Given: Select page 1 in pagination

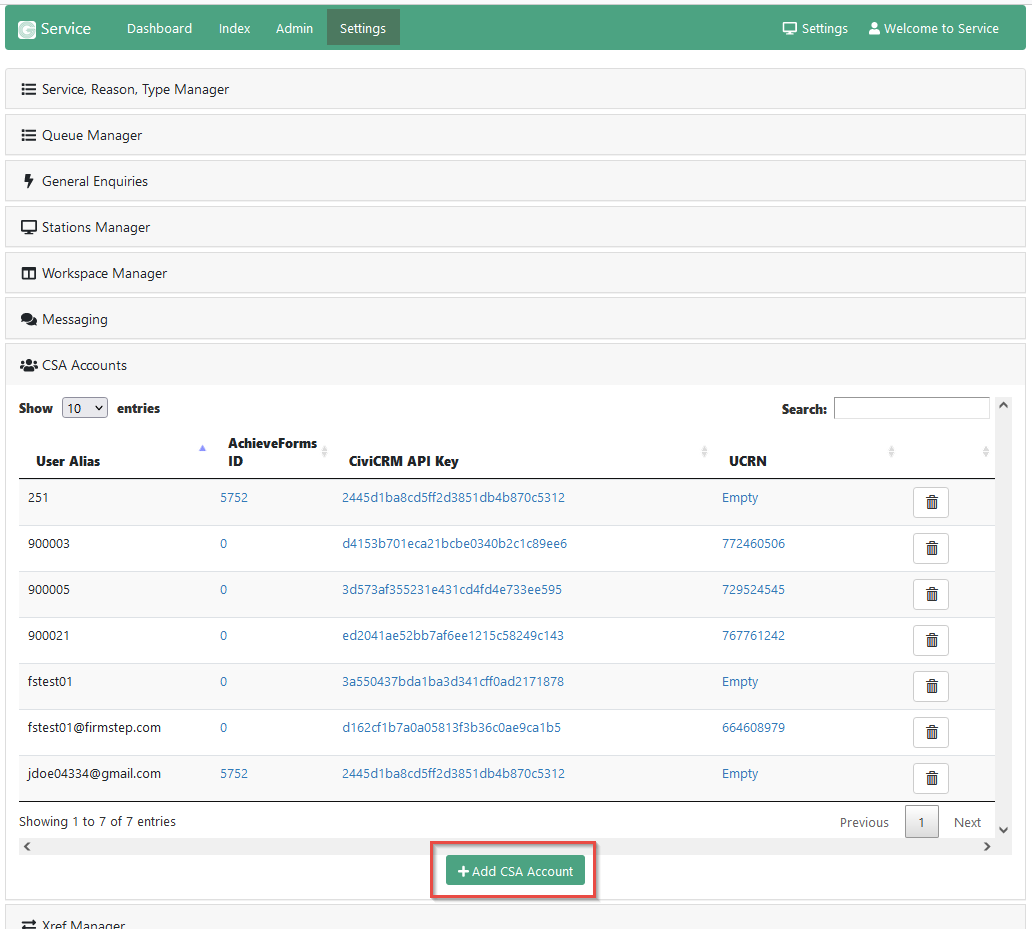Looking at the screenshot, I should pyautogui.click(x=921, y=822).
